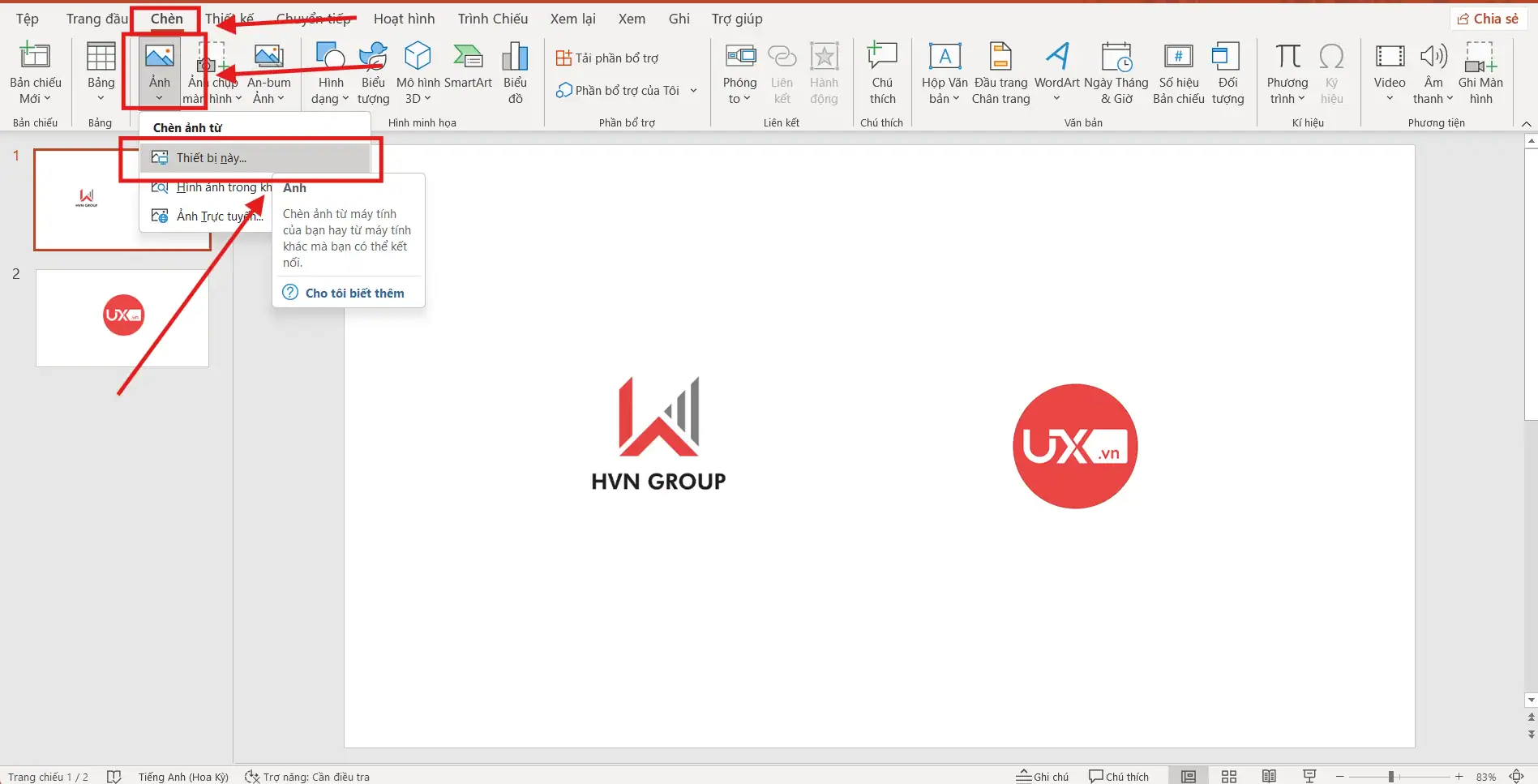The height and width of the screenshot is (784, 1538).
Task: Insert a SmartArt graphic
Action: tap(468, 71)
